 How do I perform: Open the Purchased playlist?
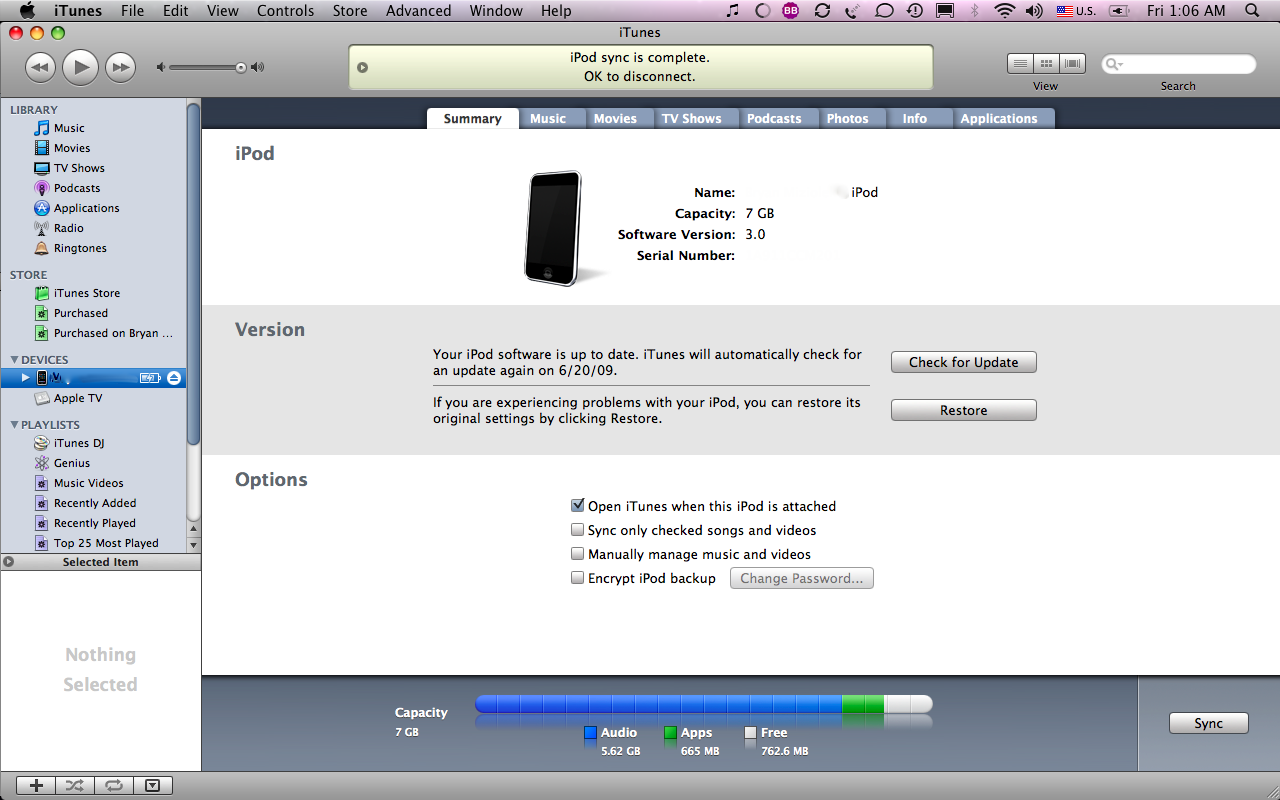81,313
